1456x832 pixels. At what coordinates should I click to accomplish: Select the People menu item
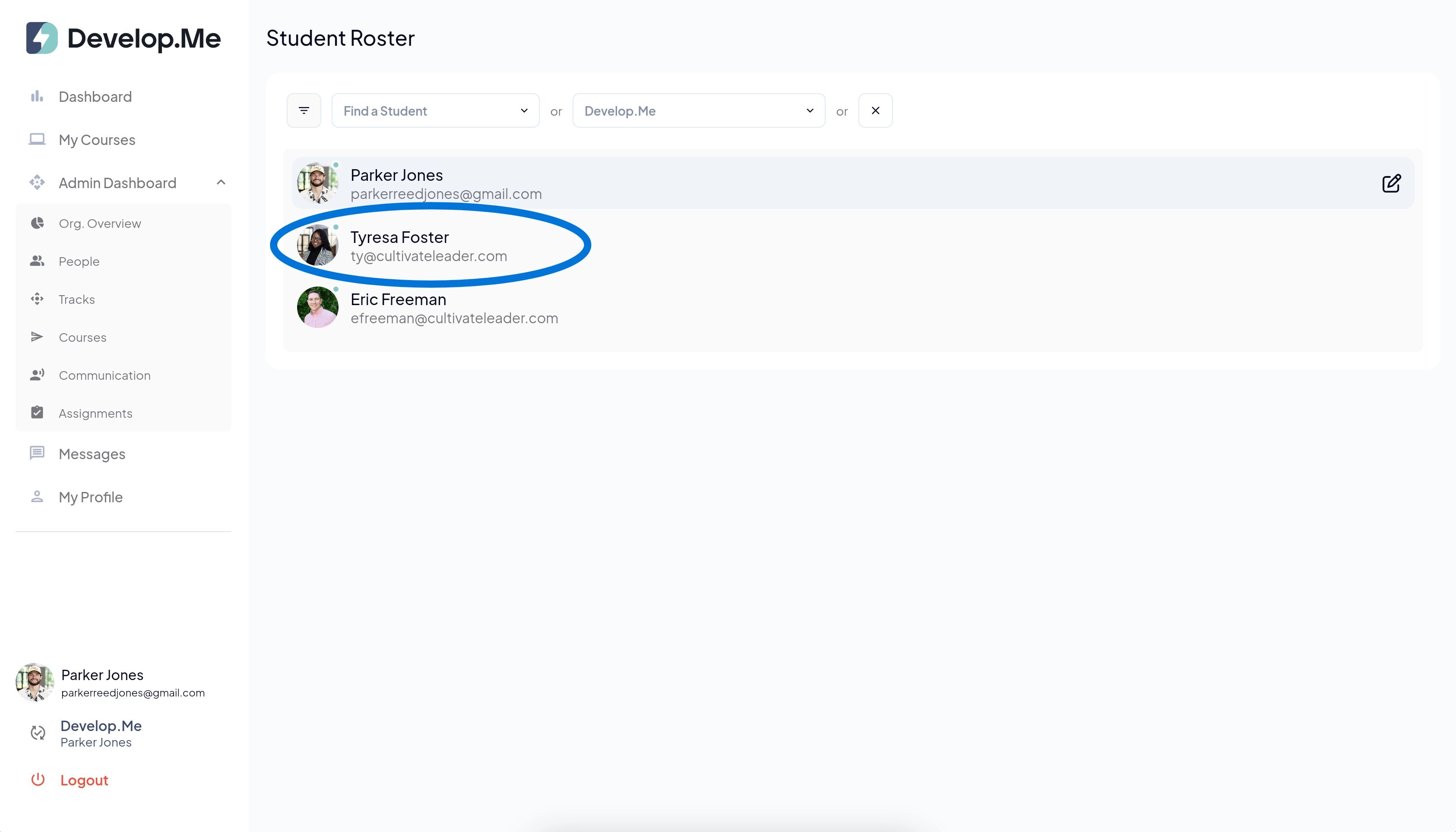[79, 261]
